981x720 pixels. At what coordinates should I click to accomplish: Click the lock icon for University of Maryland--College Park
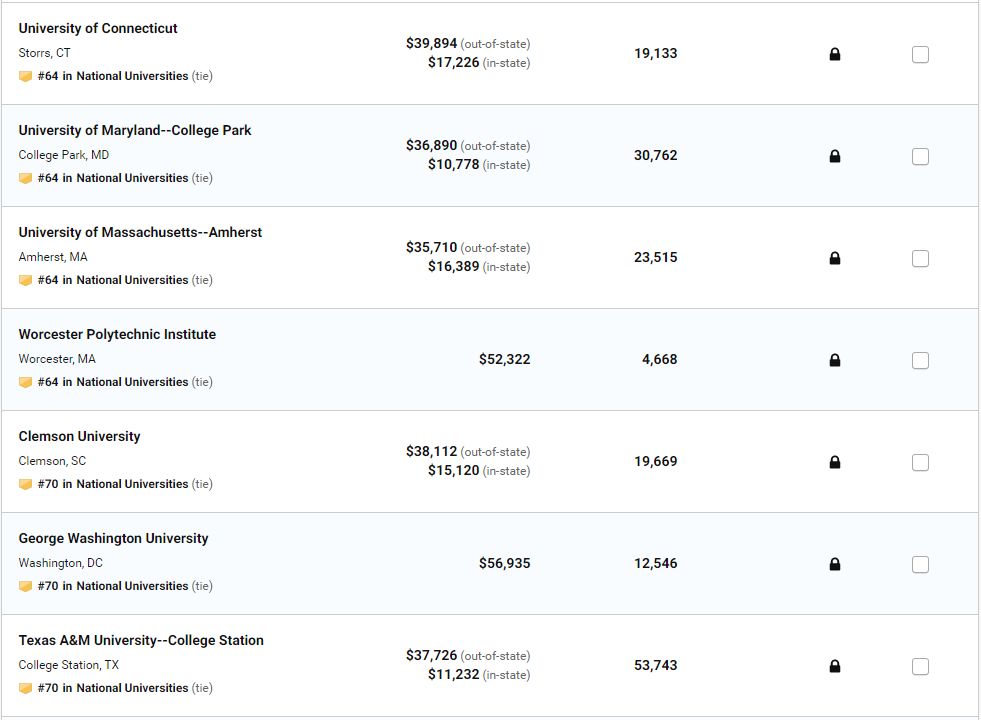835,156
